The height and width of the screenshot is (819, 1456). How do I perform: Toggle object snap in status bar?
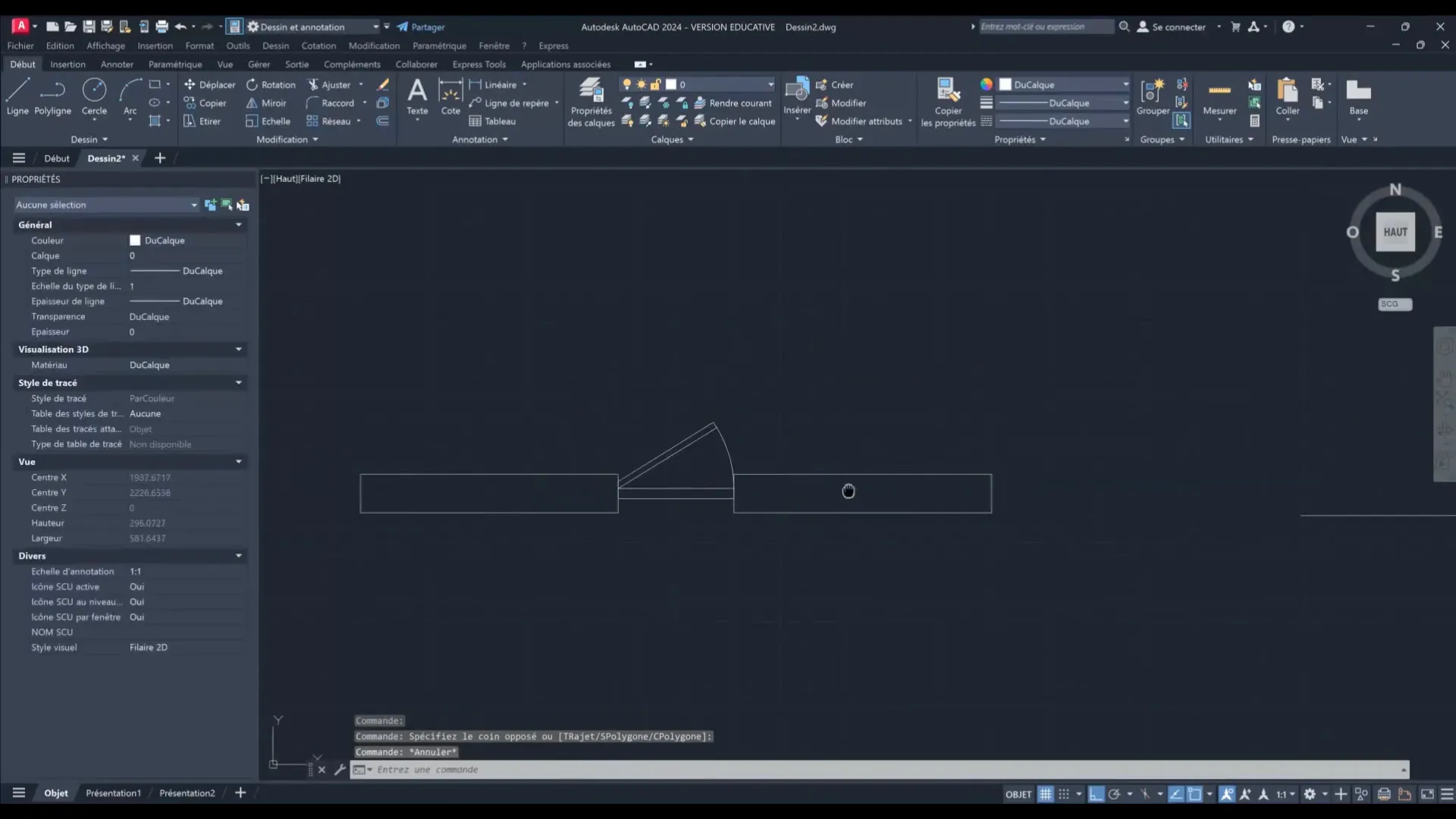(x=1196, y=793)
